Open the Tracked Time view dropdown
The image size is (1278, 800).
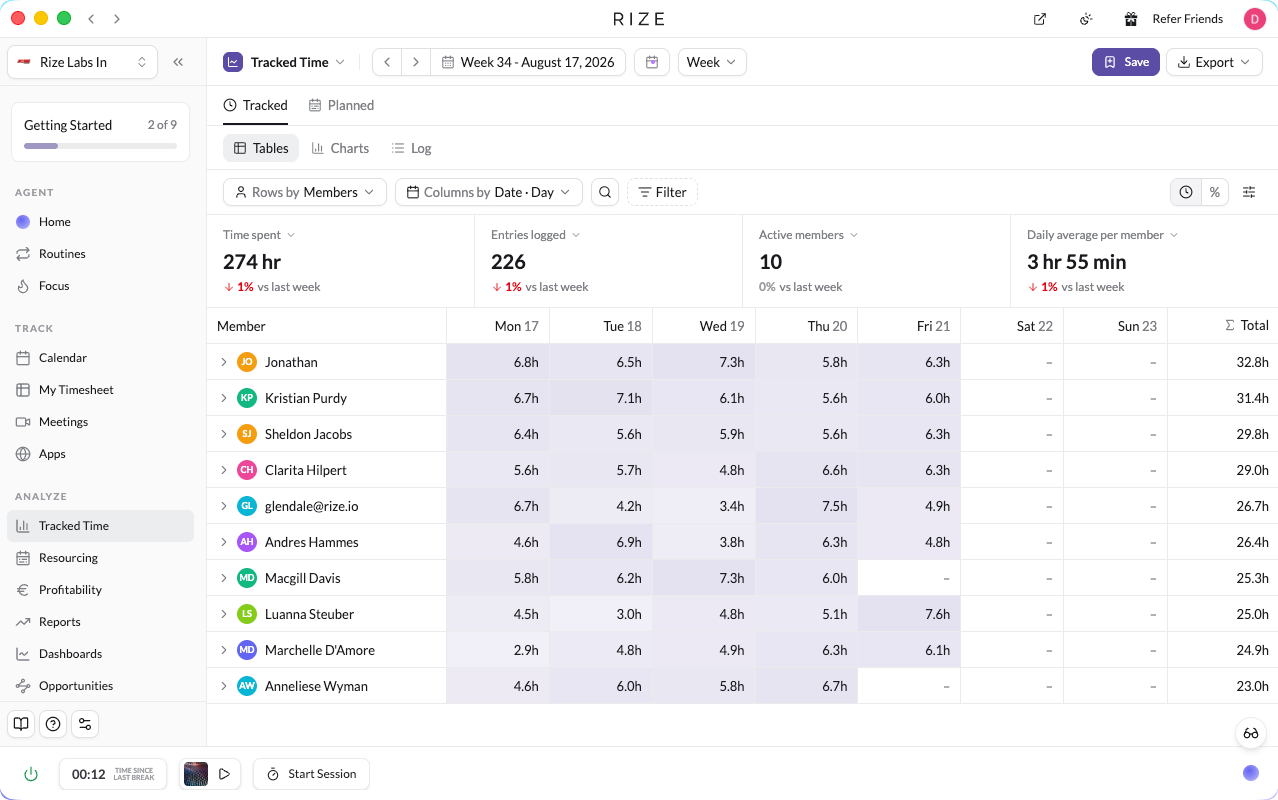(x=285, y=62)
